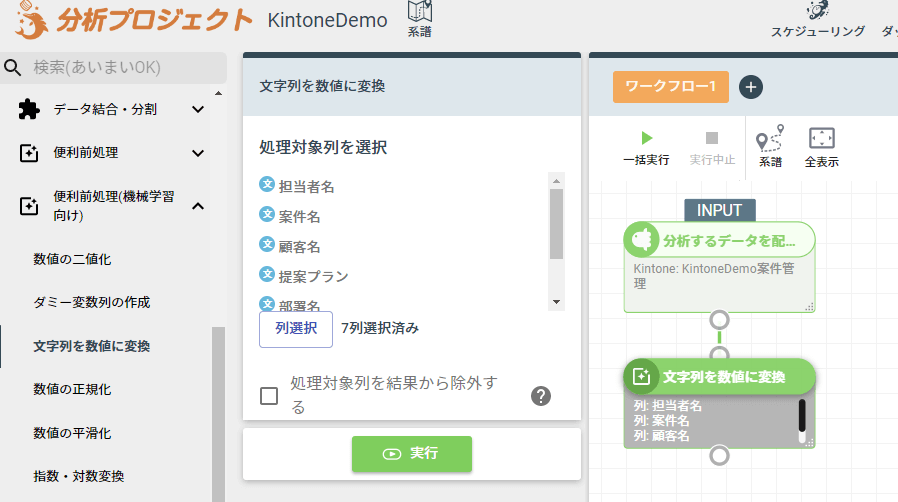Viewport: 898px width, 502px height.
Task: Add a new workflow with plus button
Action: click(750, 87)
